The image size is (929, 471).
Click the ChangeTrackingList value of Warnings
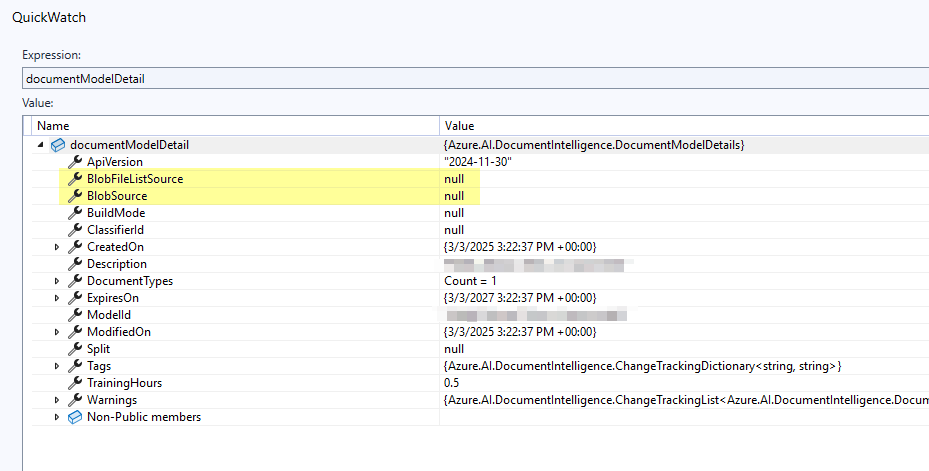coord(686,400)
